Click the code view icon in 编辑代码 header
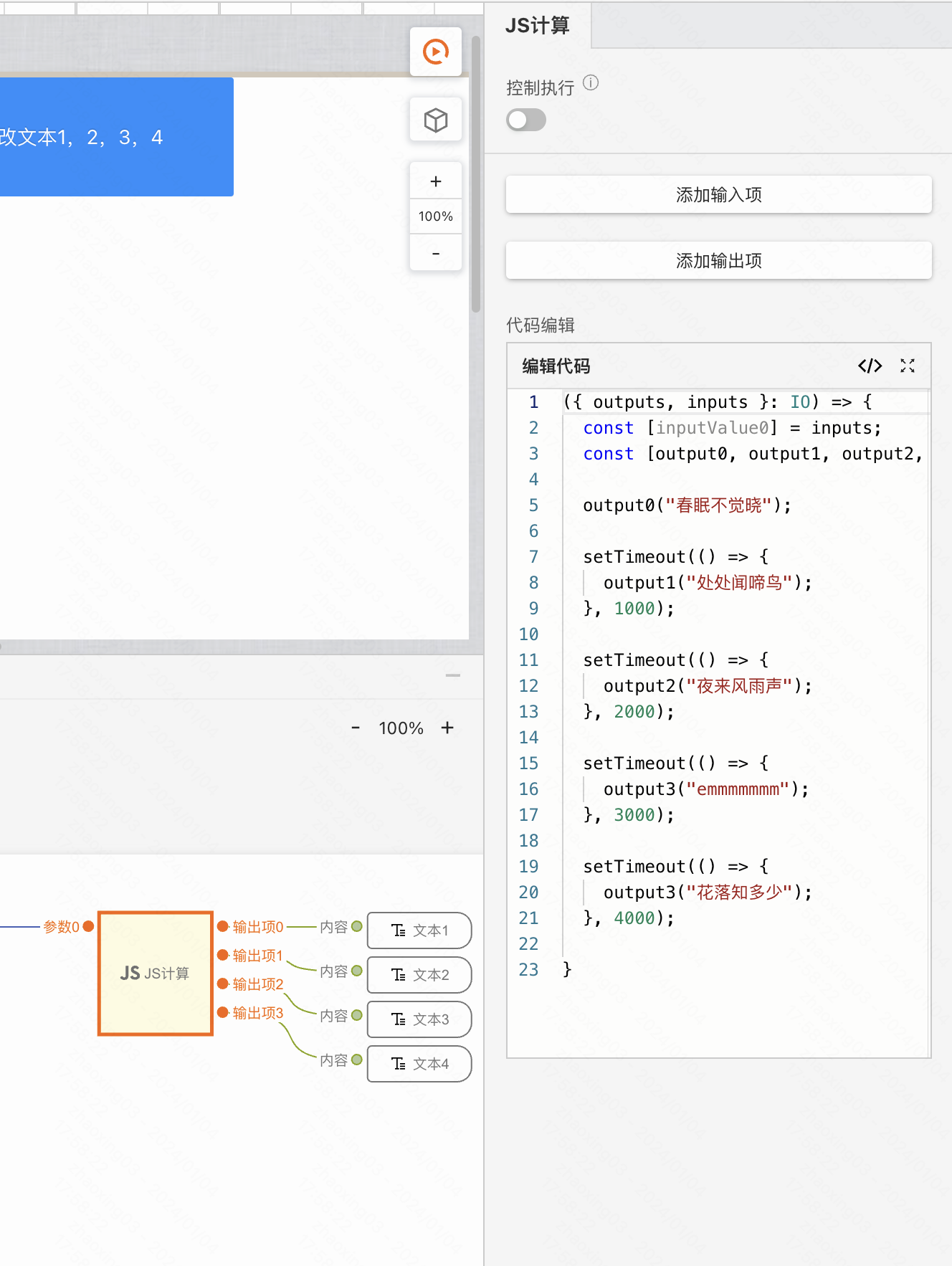Image resolution: width=952 pixels, height=1266 pixels. pyautogui.click(x=870, y=366)
